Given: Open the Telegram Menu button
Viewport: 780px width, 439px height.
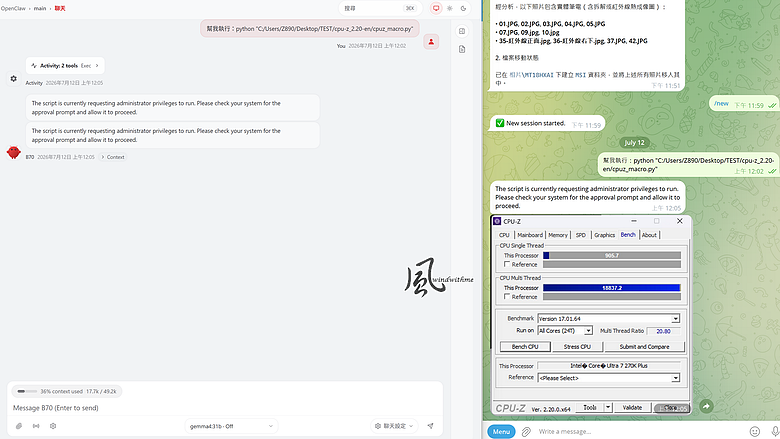Looking at the screenshot, I should (x=501, y=432).
